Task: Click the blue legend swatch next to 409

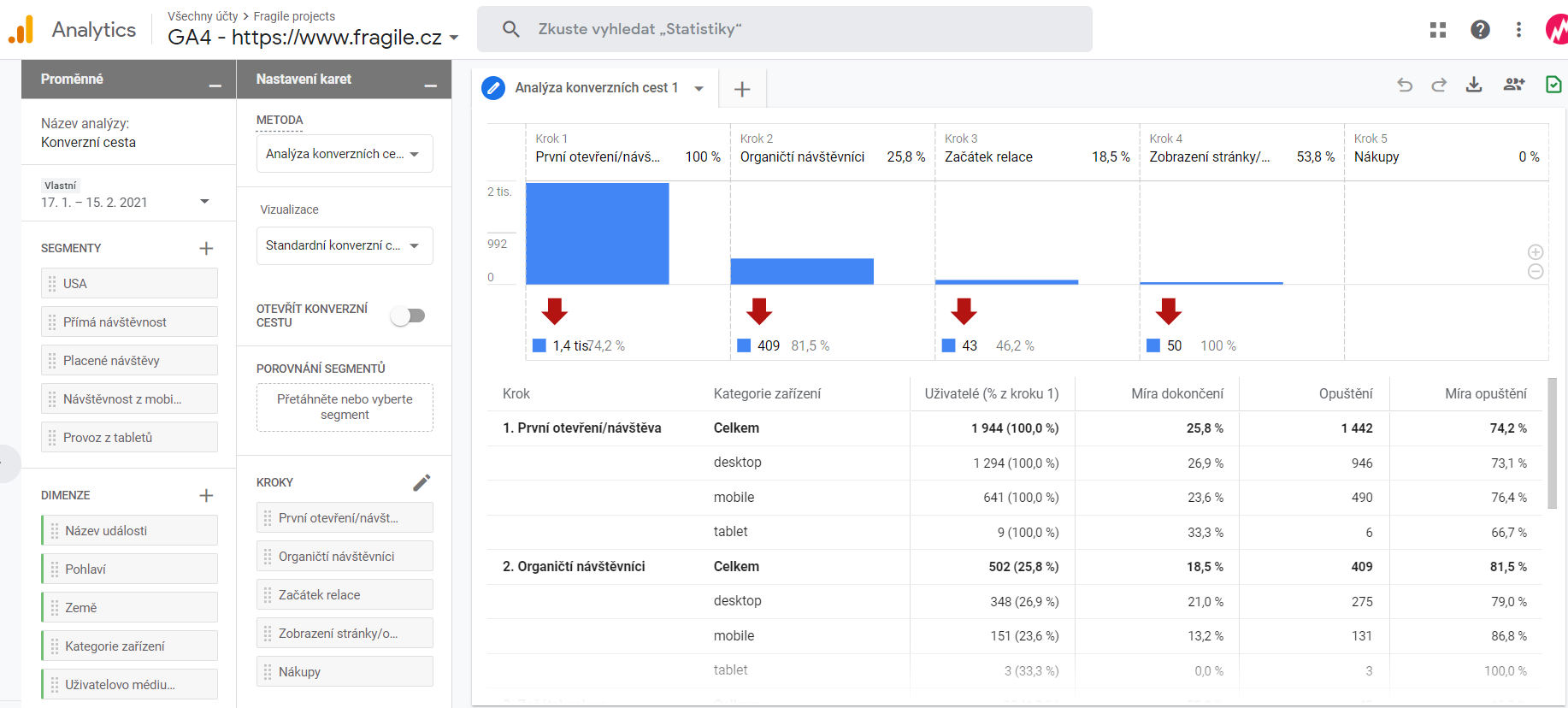Action: point(744,345)
